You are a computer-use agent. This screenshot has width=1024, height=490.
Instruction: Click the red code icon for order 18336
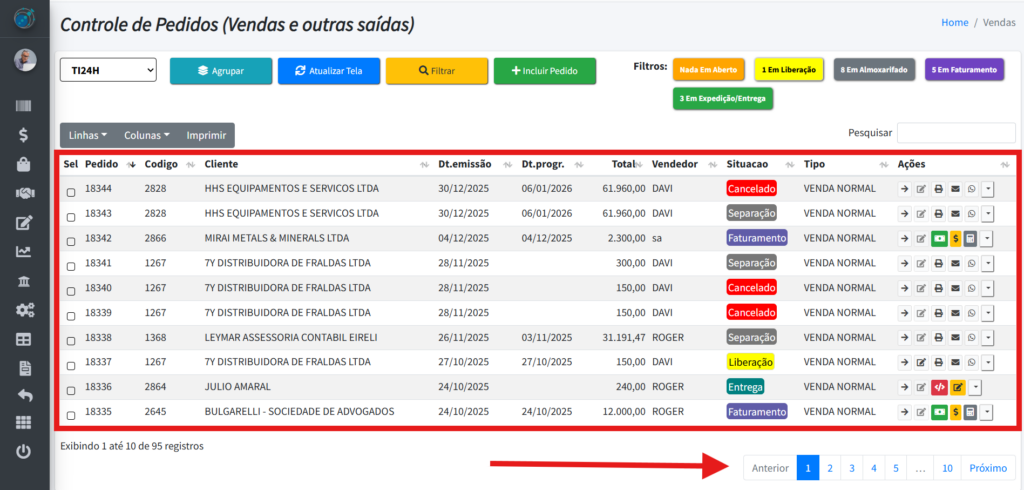[938, 387]
